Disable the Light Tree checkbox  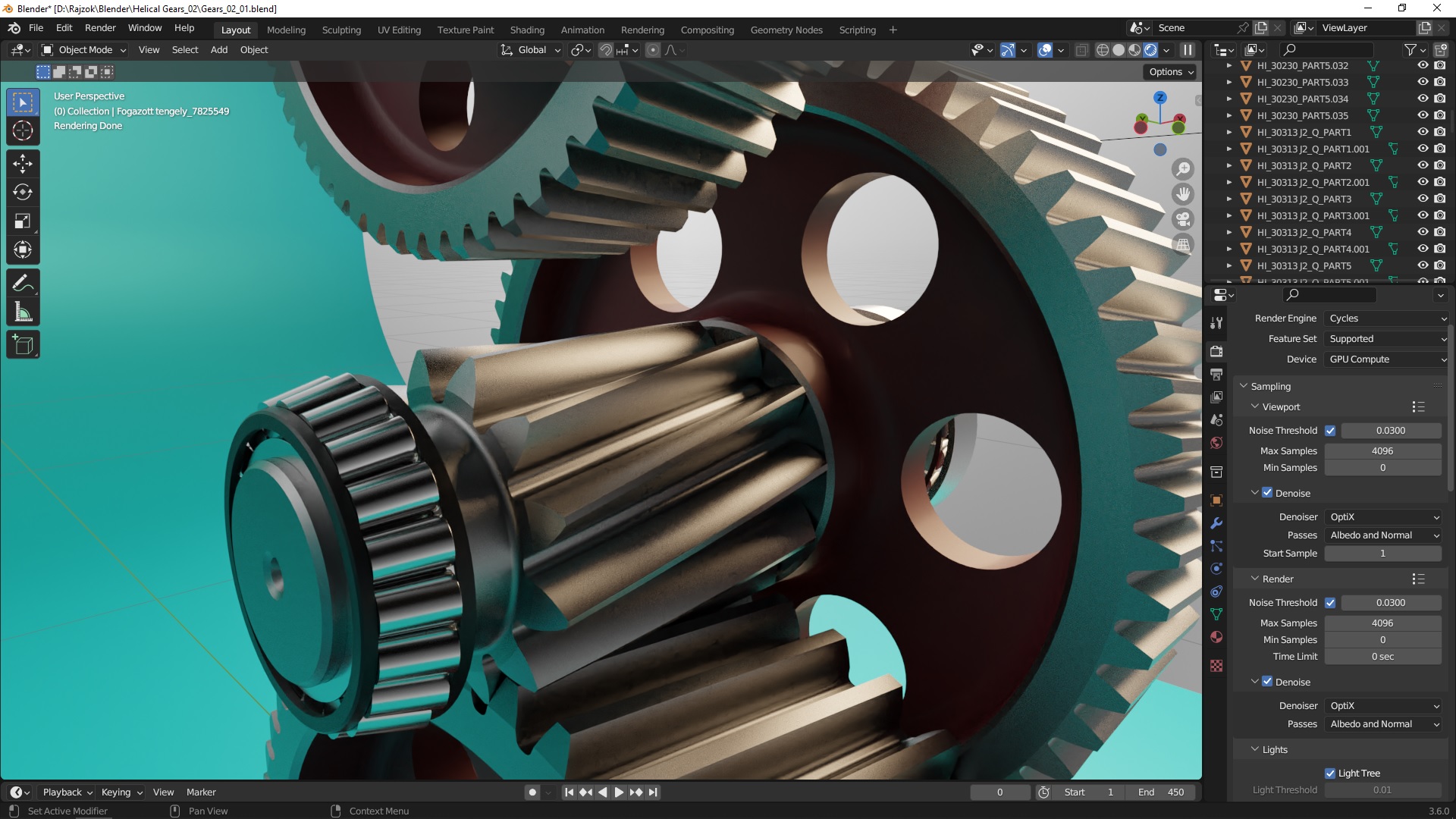coord(1330,773)
